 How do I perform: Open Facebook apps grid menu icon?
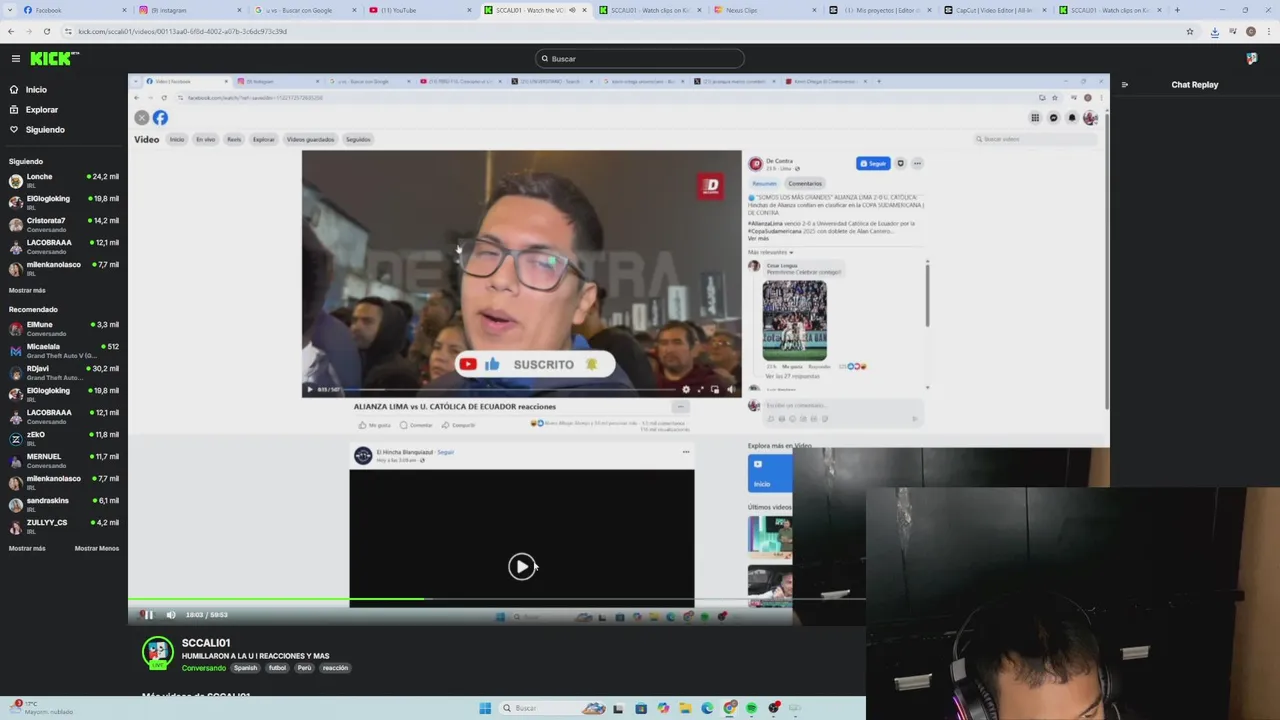tap(1035, 118)
